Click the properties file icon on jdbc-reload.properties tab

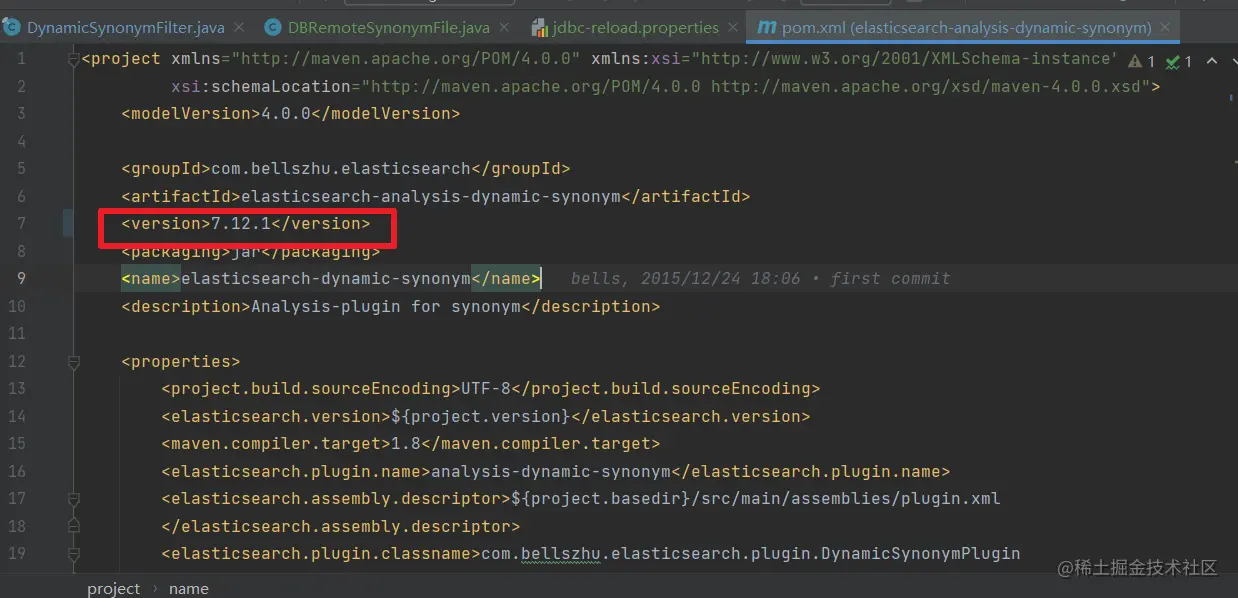point(540,27)
